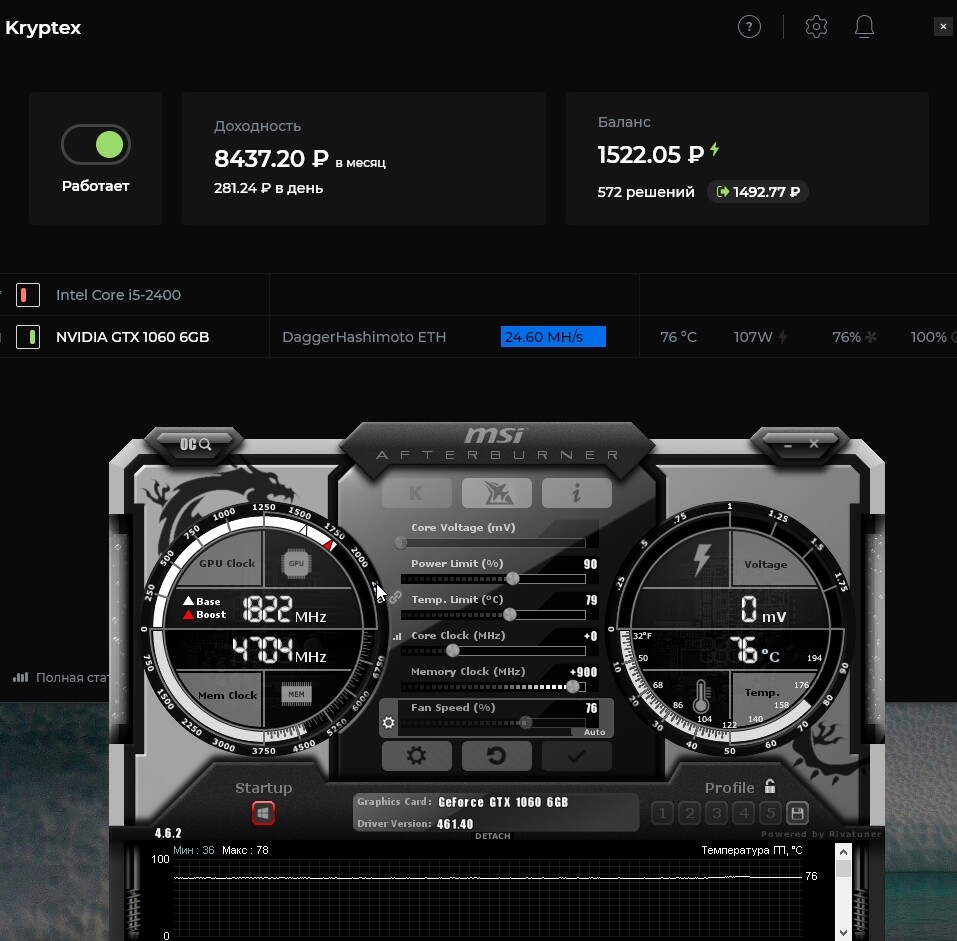The width and height of the screenshot is (957, 941).
Task: Open the Kombustor 'K' stress test button
Action: click(x=416, y=493)
